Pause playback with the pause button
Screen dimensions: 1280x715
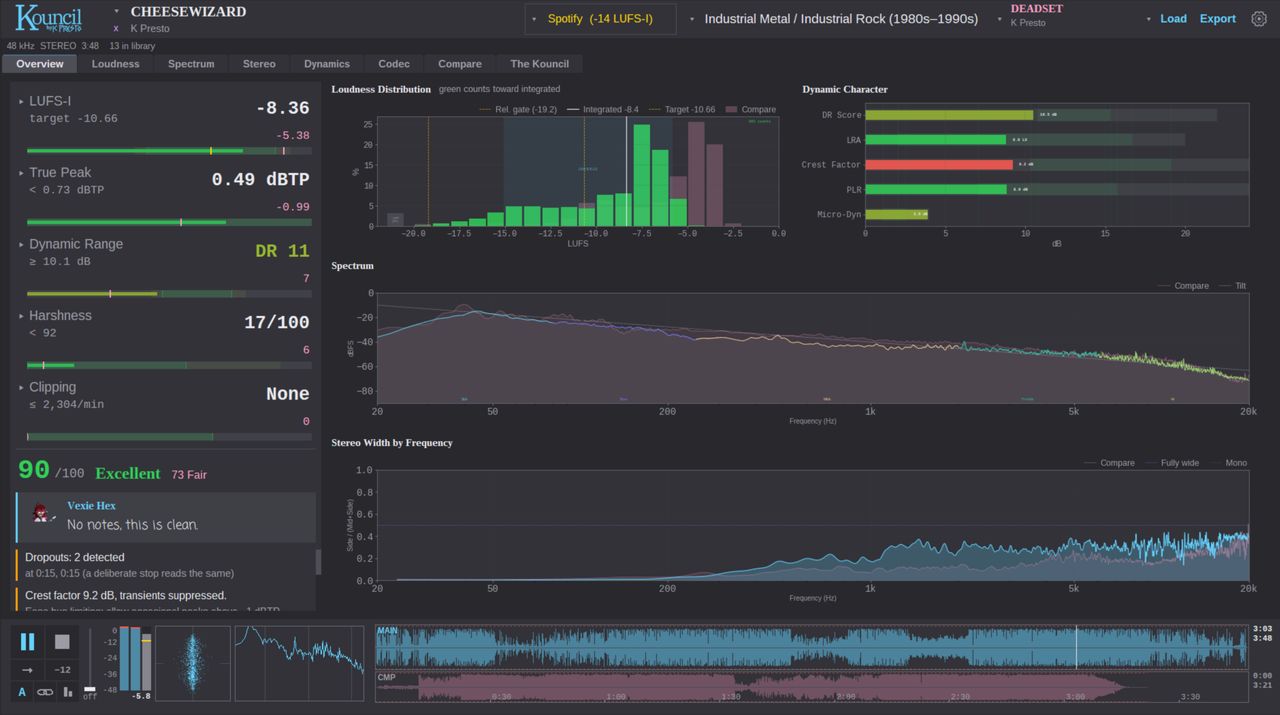pos(28,642)
